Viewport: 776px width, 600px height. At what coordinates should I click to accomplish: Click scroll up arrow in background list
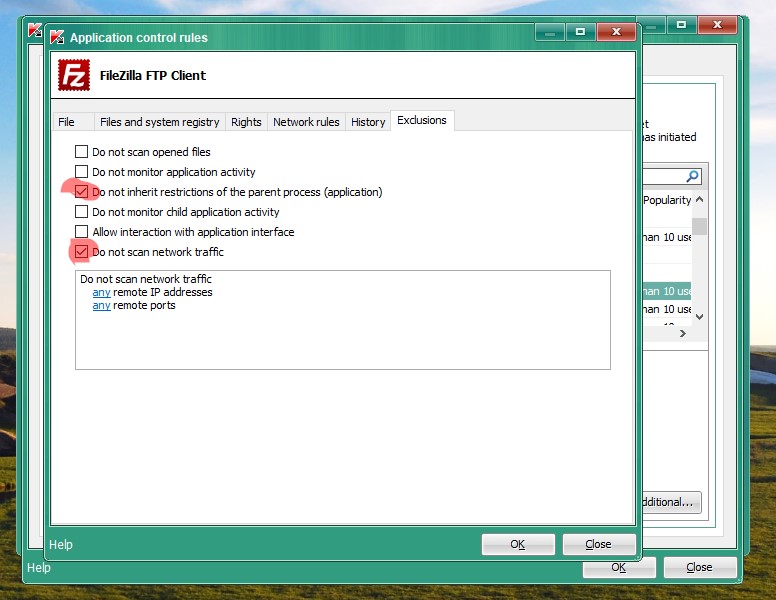[699, 200]
